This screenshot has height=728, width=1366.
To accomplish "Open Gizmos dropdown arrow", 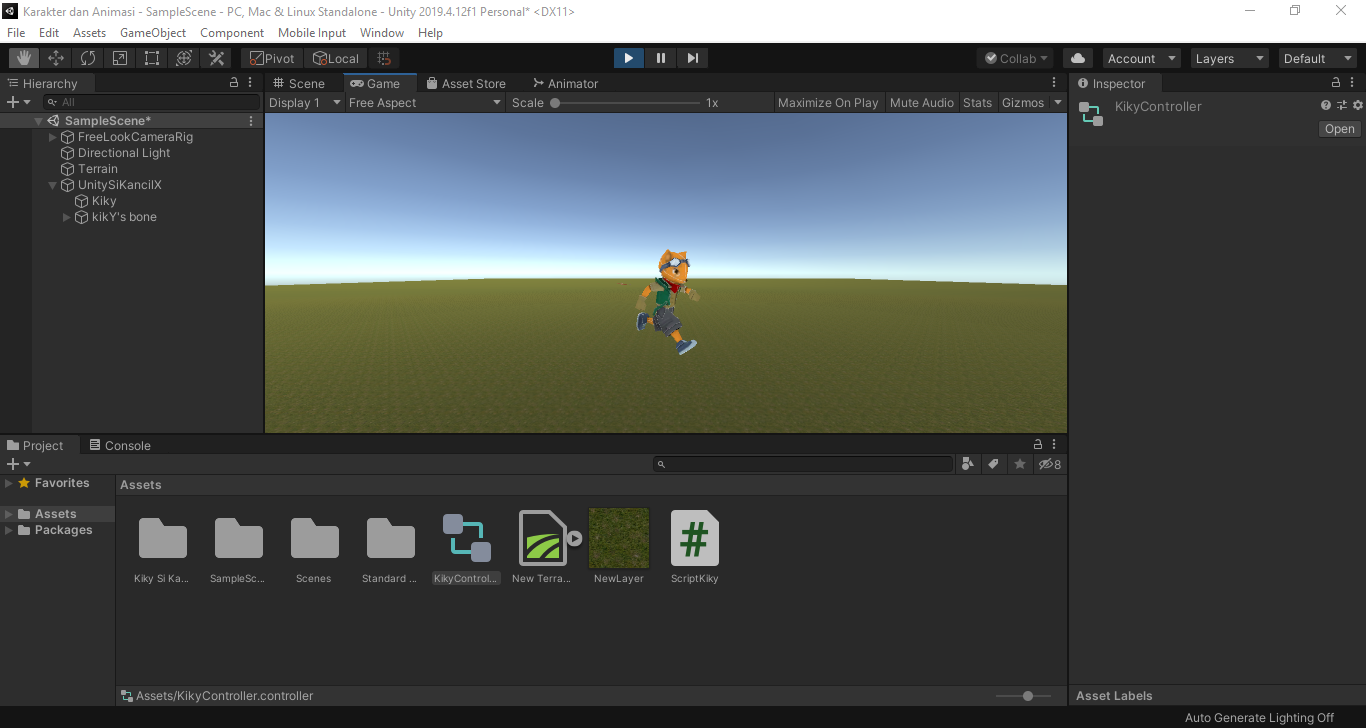I will pyautogui.click(x=1058, y=102).
